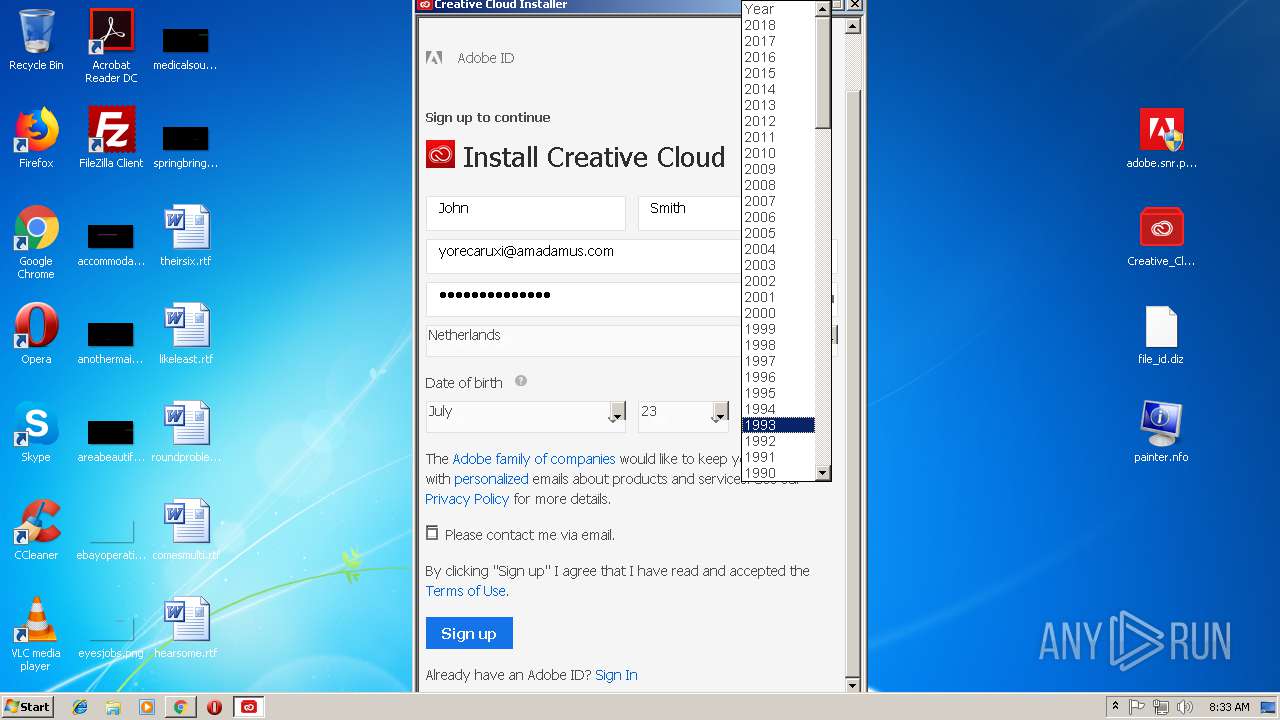This screenshot has height=720, width=1280.
Task: Switch to Creative Cloud taskbar button
Action: tap(248, 707)
